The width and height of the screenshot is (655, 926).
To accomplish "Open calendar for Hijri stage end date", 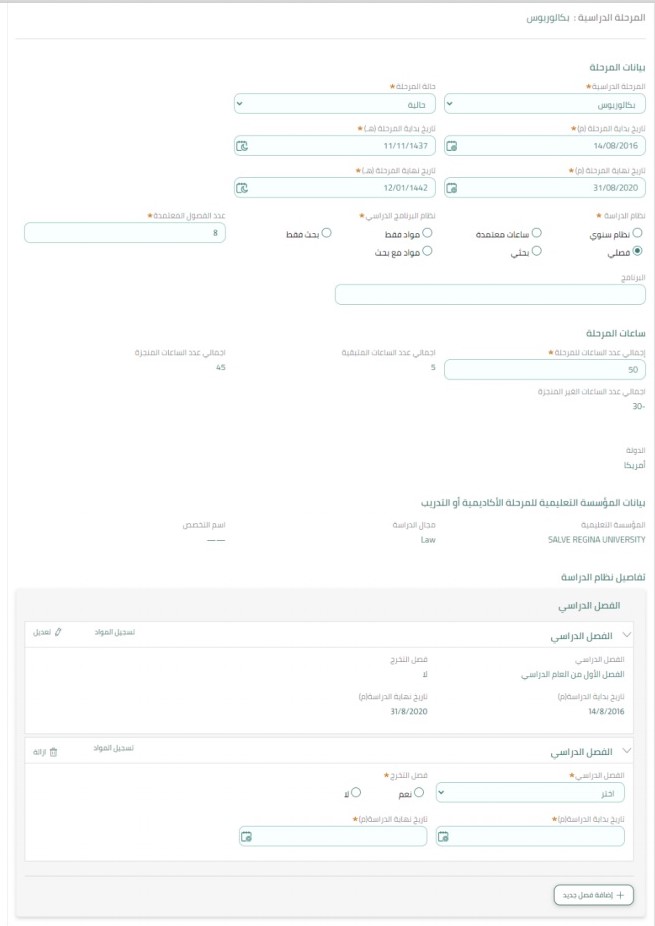I will [241, 188].
